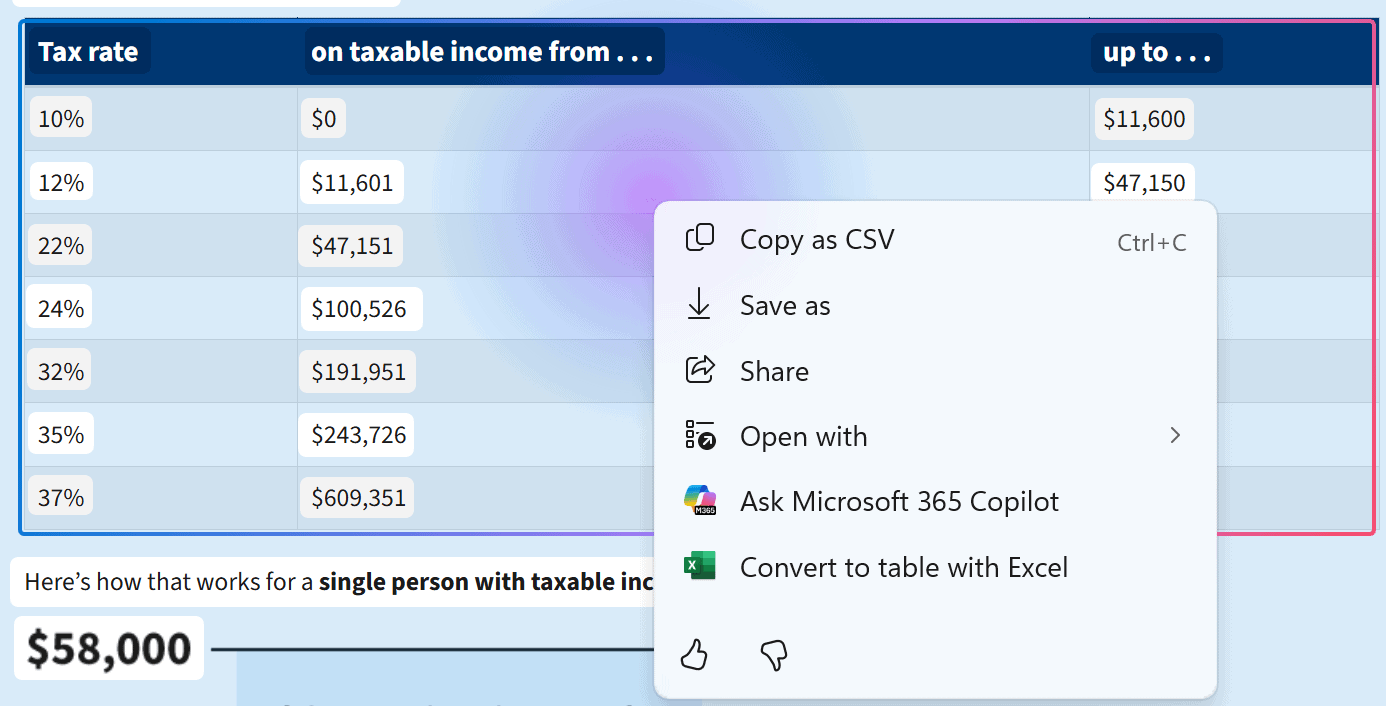Choose Ask Microsoft 365 Copilot option
Screen dimensions: 1386x706
point(898,502)
